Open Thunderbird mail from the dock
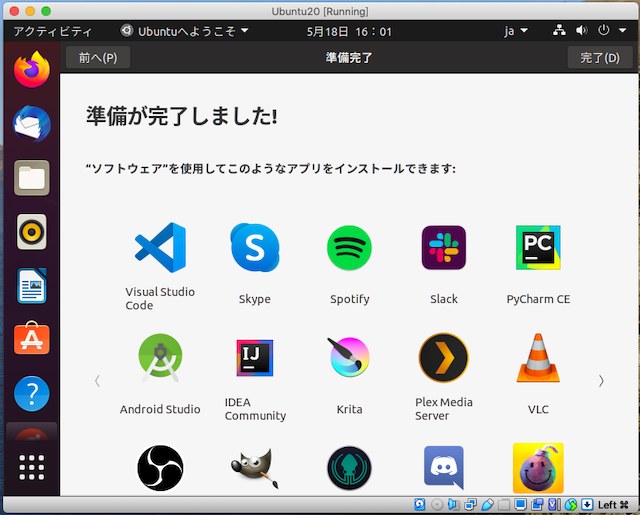 [32, 124]
